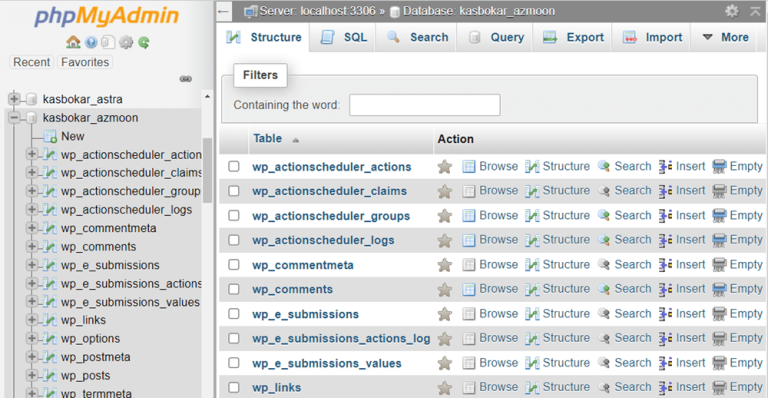Click Structure icon for wp_actionscheduler_groups
This screenshot has height=398, width=768.
coord(532,215)
